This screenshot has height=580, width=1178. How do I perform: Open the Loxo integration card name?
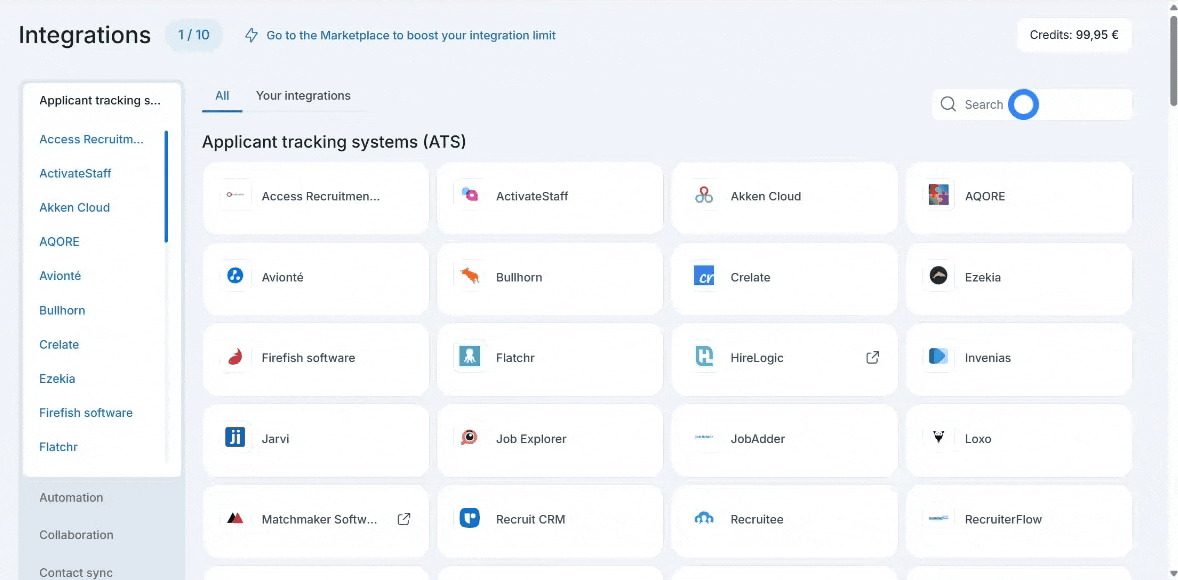[x=978, y=439]
